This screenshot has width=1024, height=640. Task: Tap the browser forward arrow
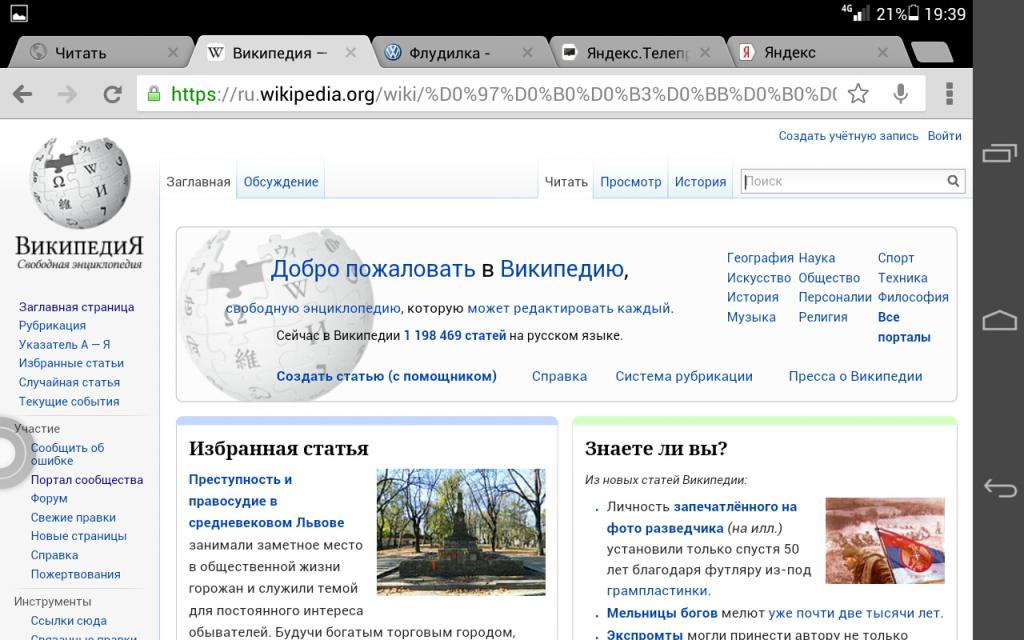[67, 94]
